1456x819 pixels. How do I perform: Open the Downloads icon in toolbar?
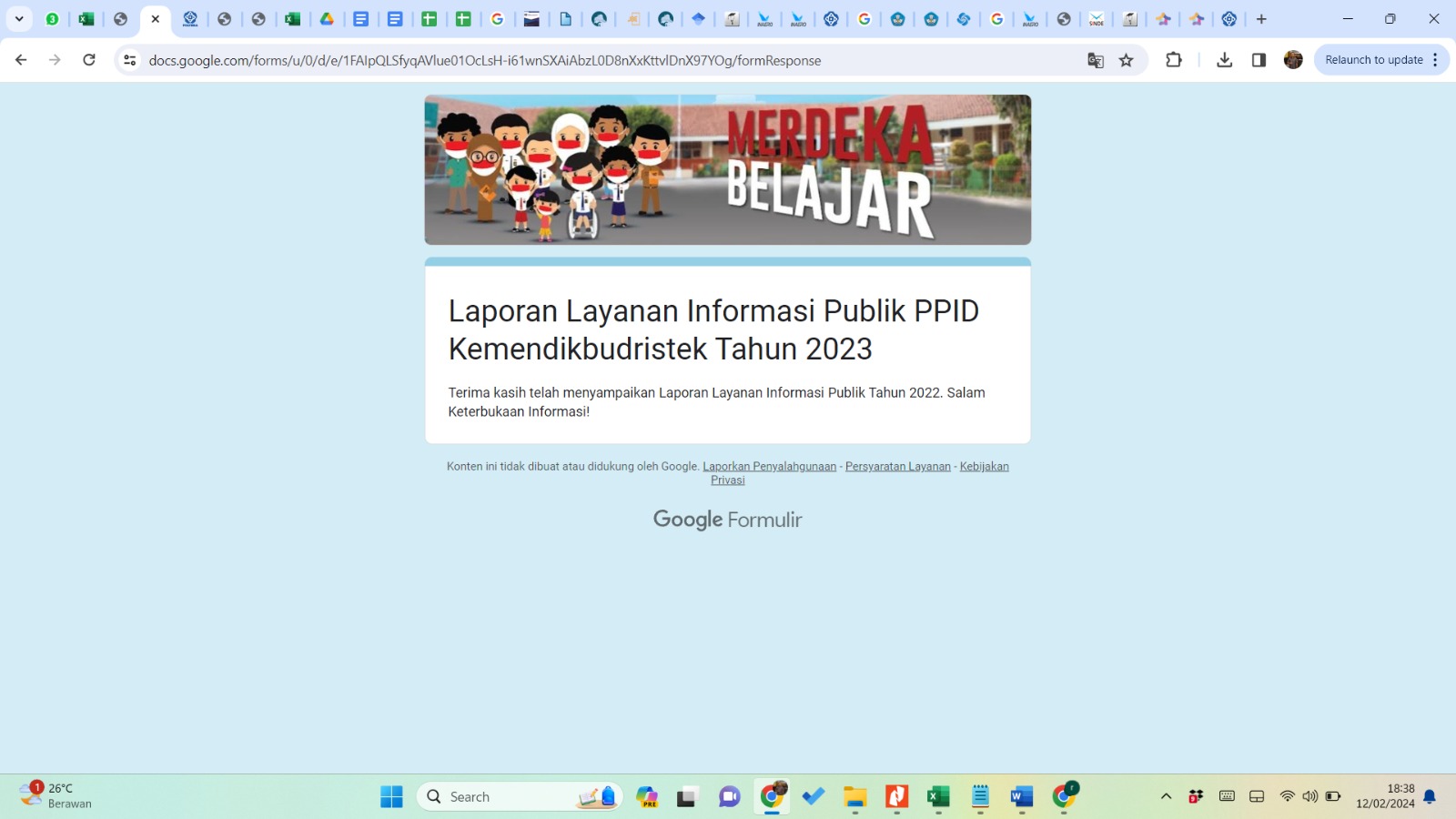tap(1225, 60)
